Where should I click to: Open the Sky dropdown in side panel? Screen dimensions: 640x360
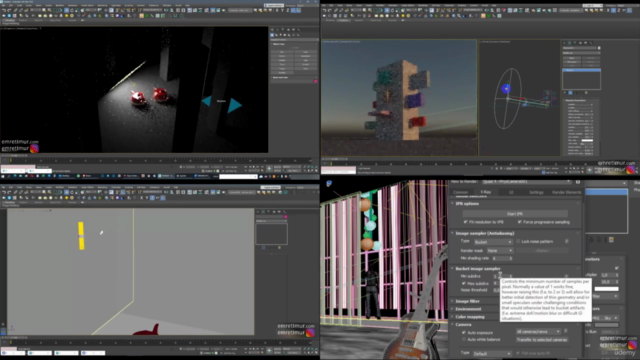click(x=606, y=318)
